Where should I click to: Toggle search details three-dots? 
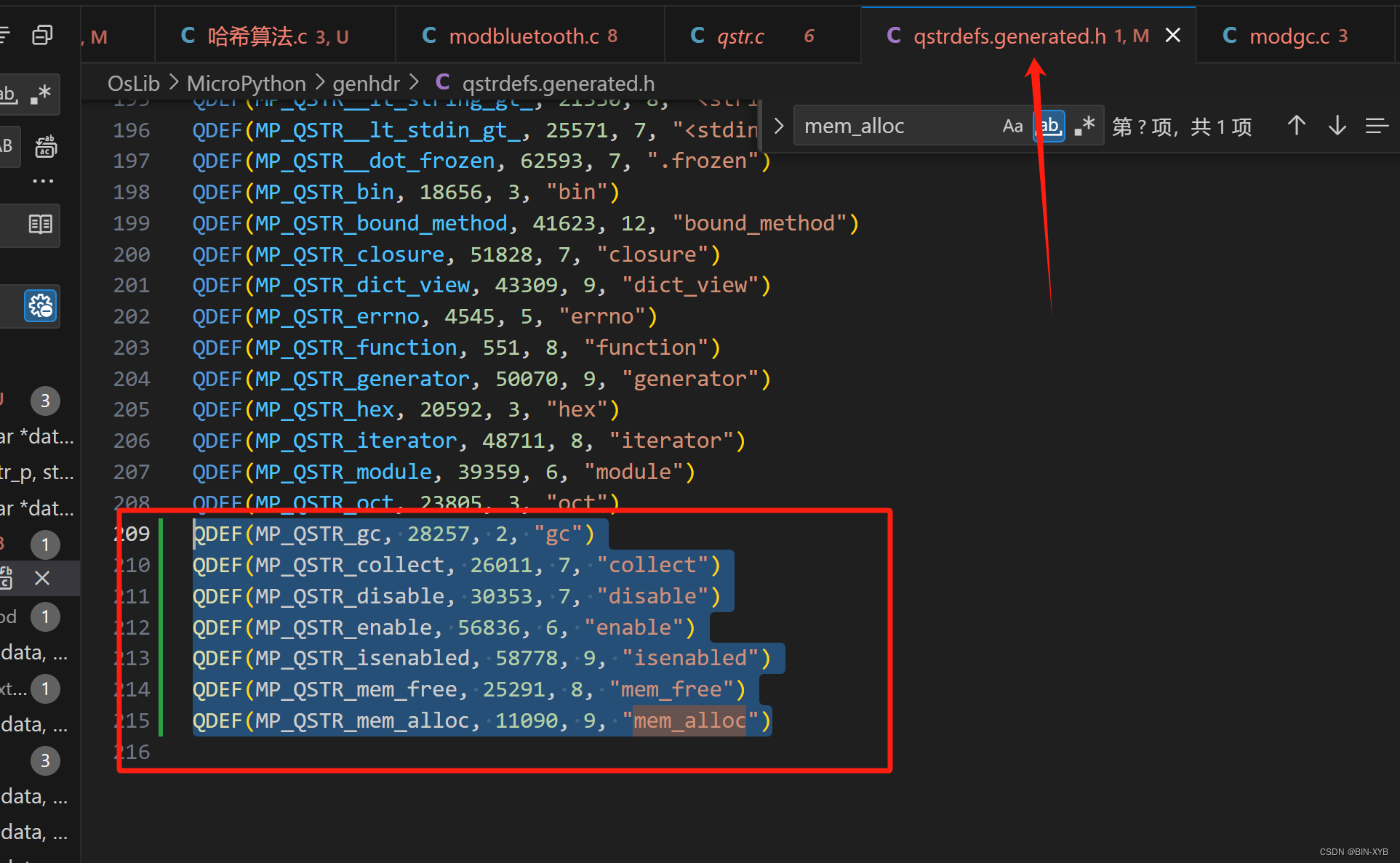[x=43, y=181]
